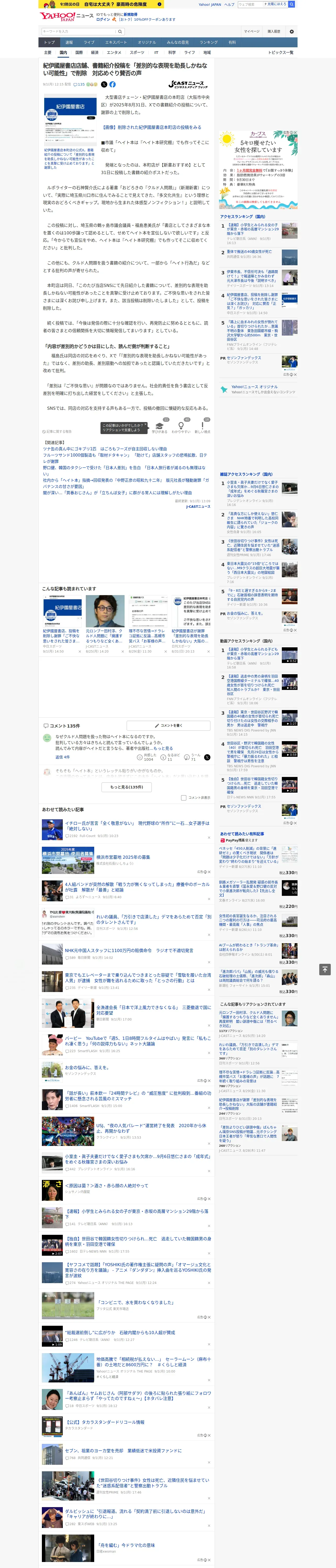Open the 【画像】削除された紀伊國屋書店本町店の投稿をみる link
The width and height of the screenshot is (336, 1568).
152,128
